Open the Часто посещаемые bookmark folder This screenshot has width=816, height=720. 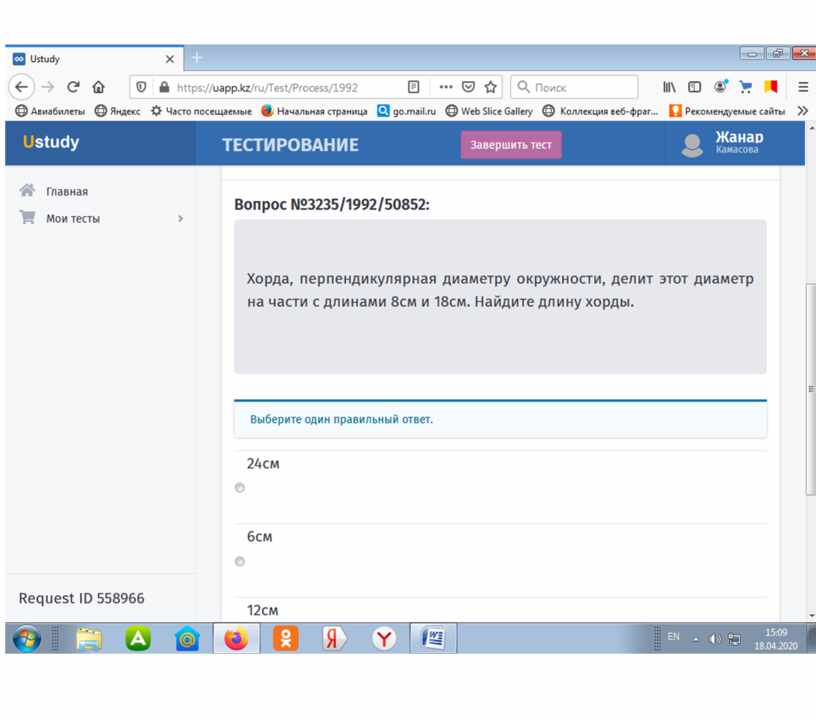[x=201, y=111]
